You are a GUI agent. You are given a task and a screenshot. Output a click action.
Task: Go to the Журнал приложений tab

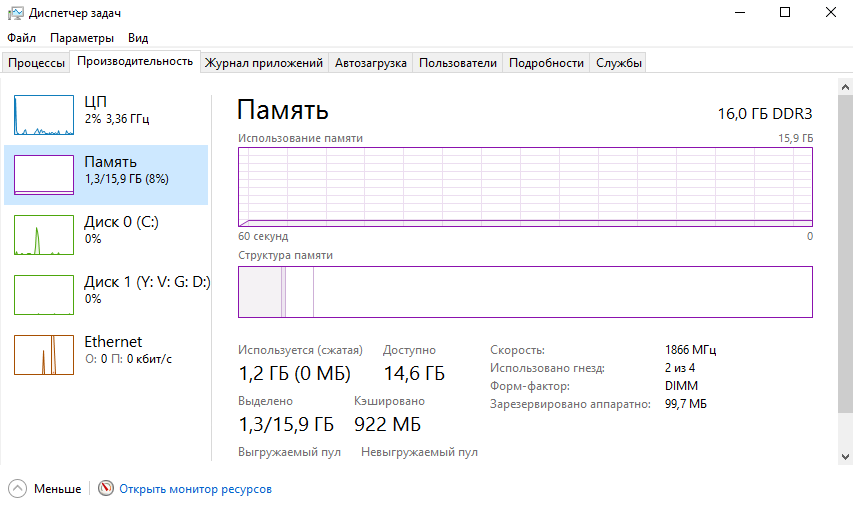(264, 63)
